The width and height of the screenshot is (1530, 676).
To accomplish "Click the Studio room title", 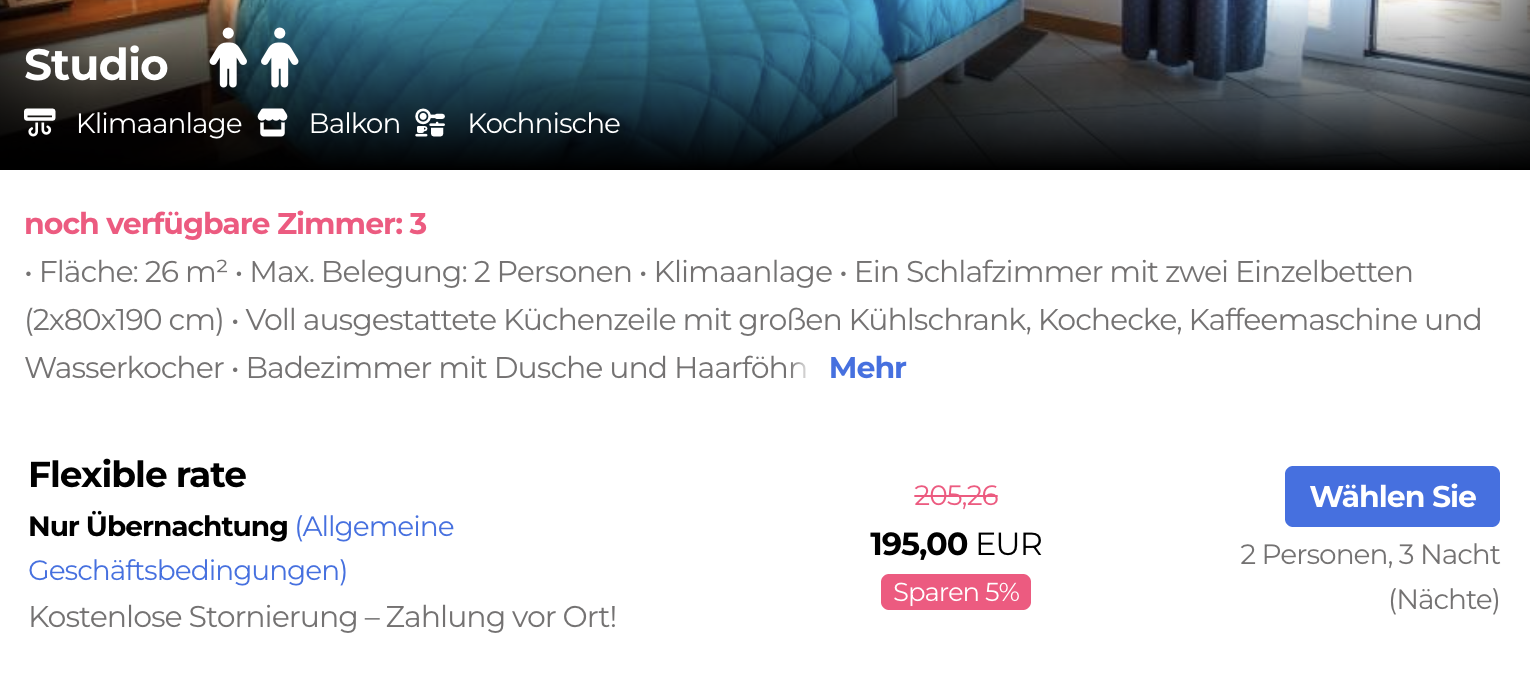I will click(x=96, y=65).
